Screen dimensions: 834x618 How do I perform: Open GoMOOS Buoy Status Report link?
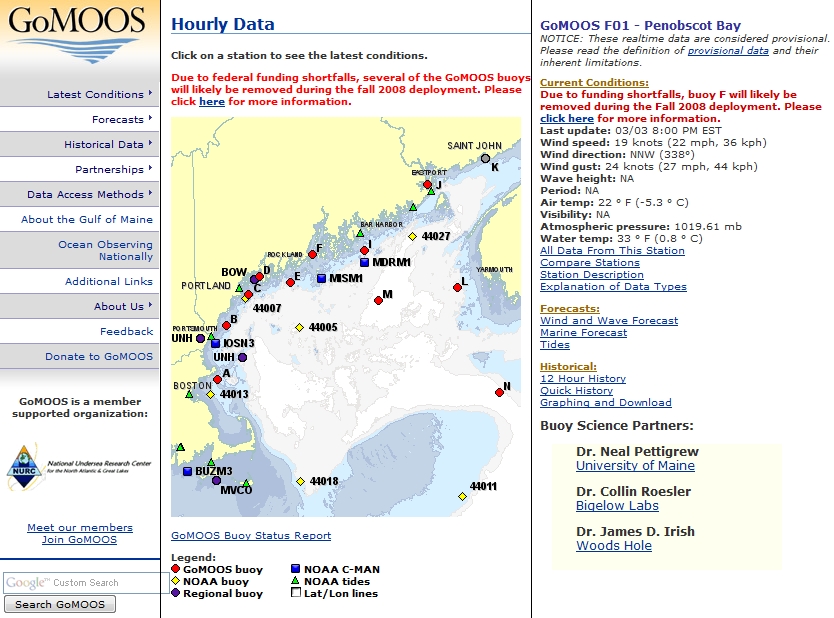click(x=251, y=536)
